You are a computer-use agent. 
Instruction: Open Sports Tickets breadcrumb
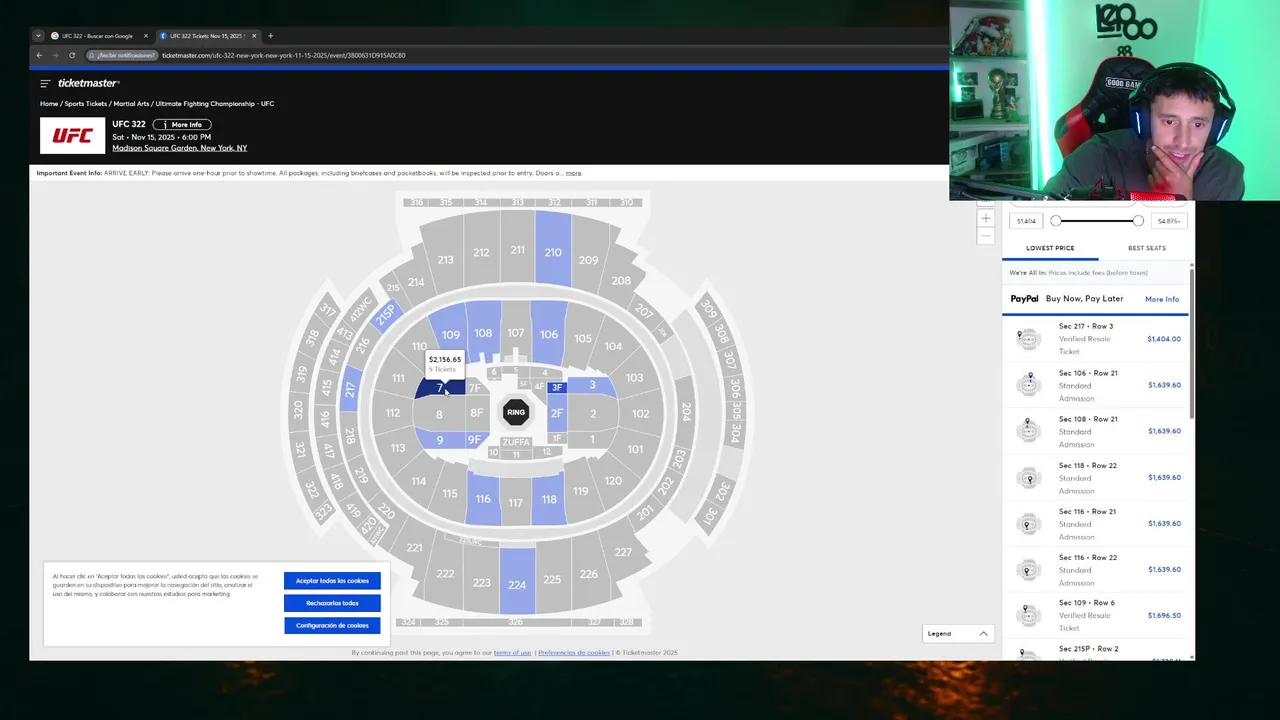point(86,104)
